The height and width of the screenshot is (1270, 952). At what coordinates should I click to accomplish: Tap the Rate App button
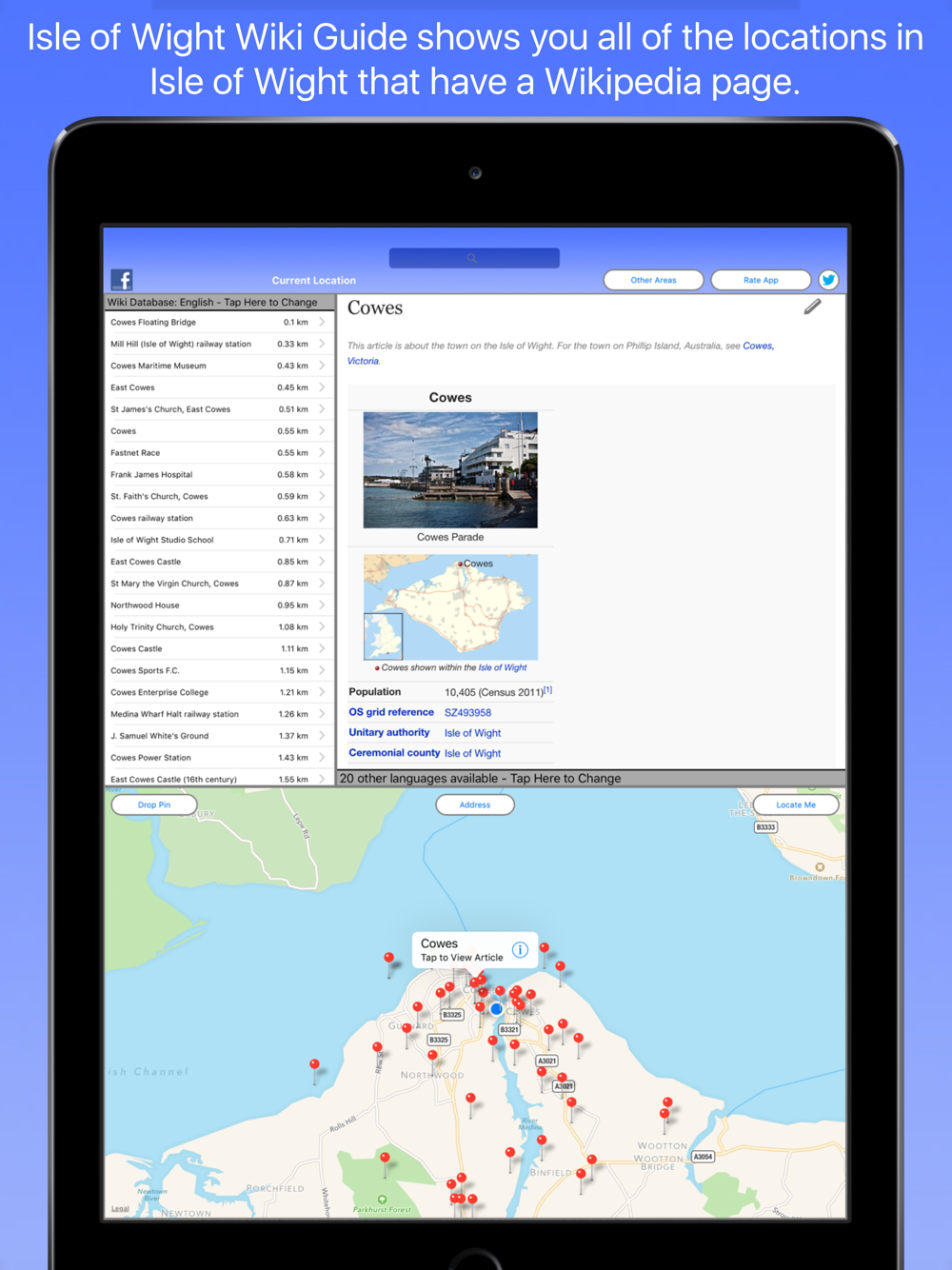click(761, 280)
